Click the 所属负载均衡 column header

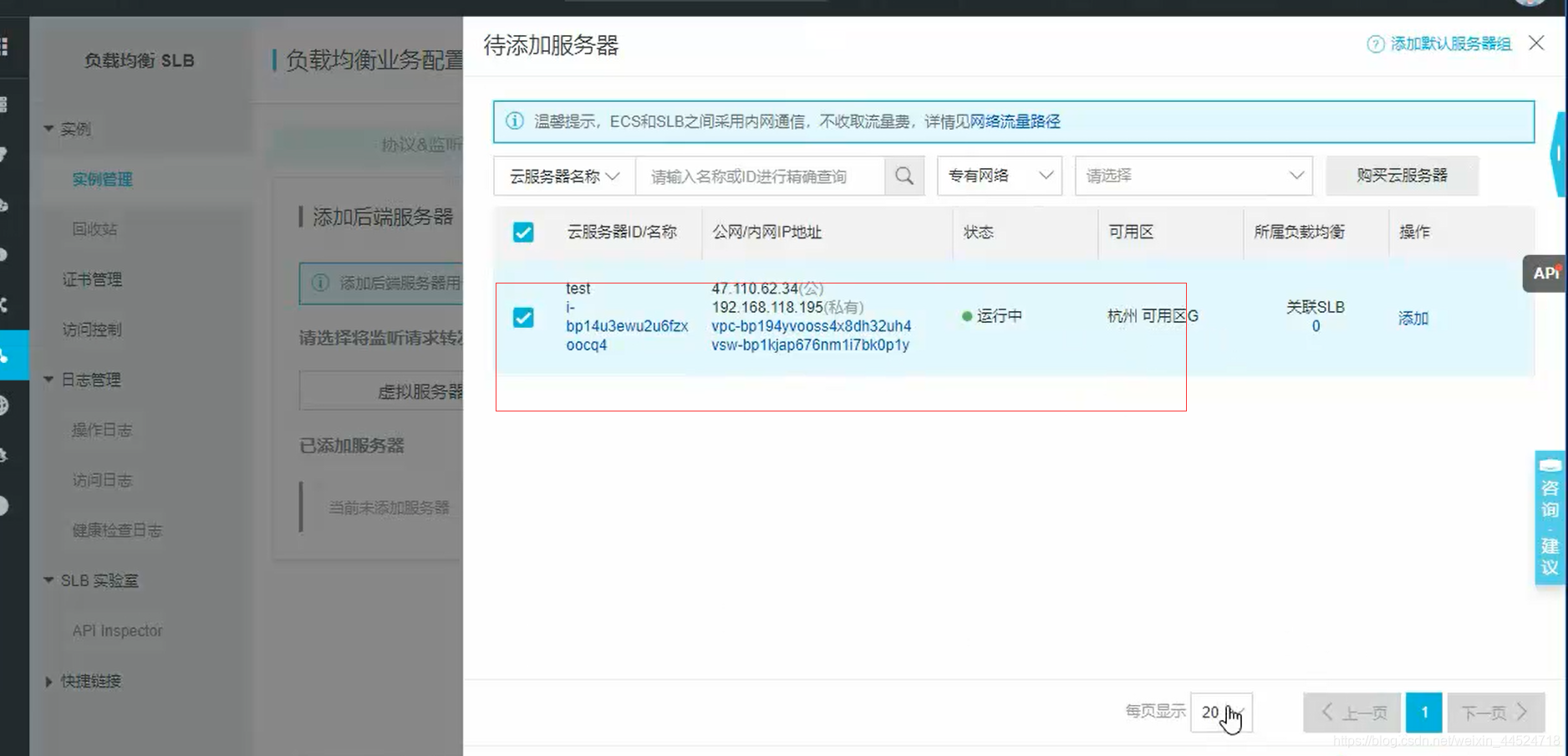[1299, 232]
